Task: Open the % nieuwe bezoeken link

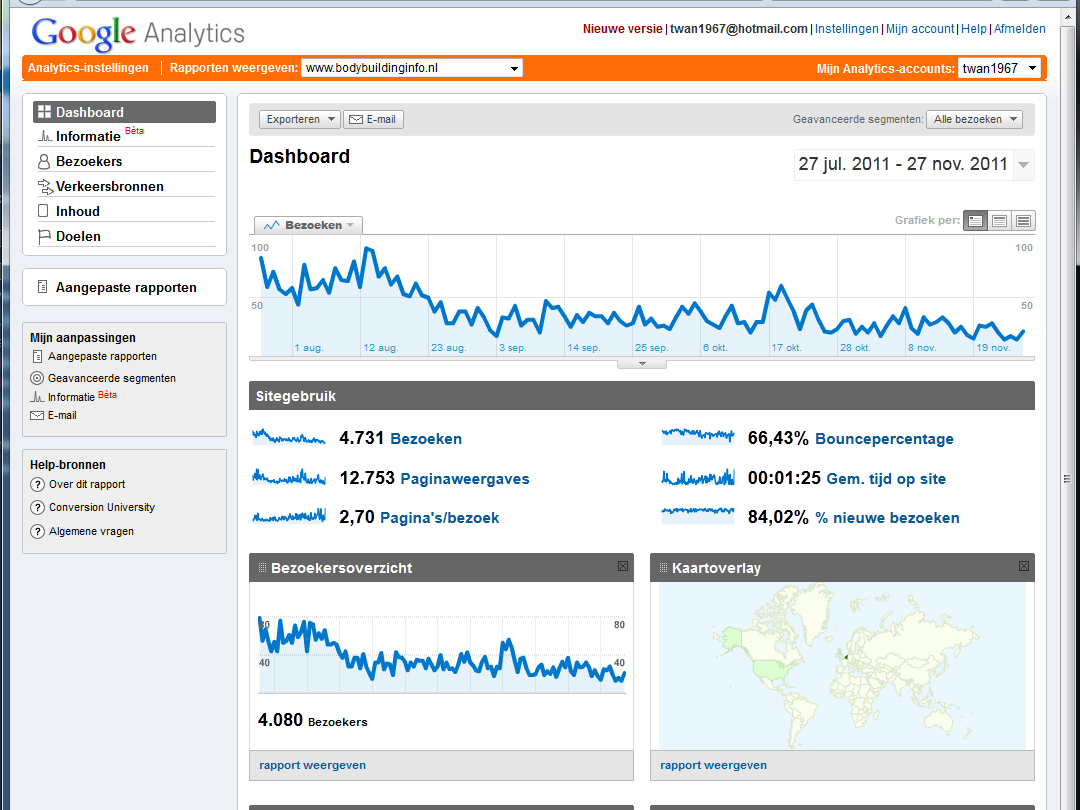Action: tap(887, 518)
